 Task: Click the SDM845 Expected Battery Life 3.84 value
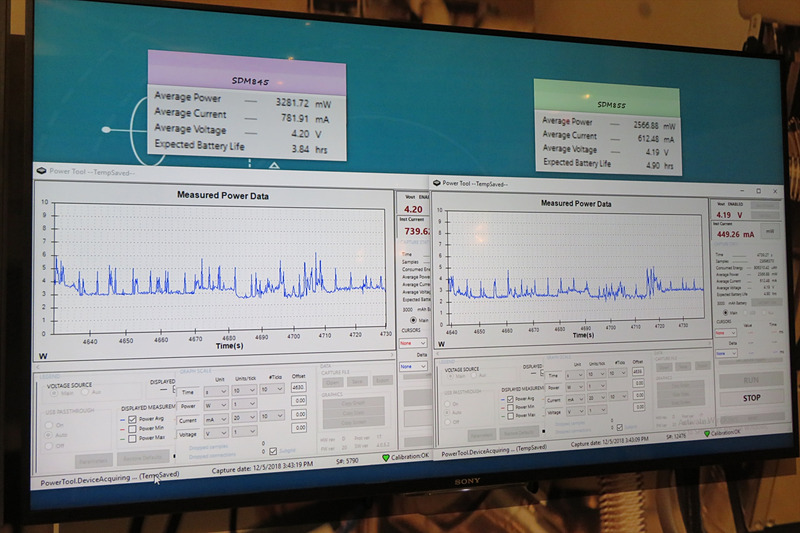pyautogui.click(x=301, y=149)
